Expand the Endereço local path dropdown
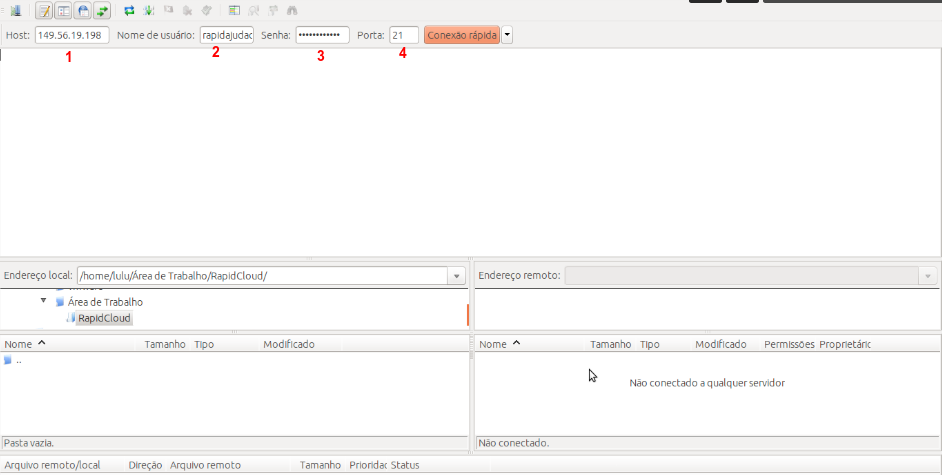Viewport: 942px width, 475px height. 457,276
